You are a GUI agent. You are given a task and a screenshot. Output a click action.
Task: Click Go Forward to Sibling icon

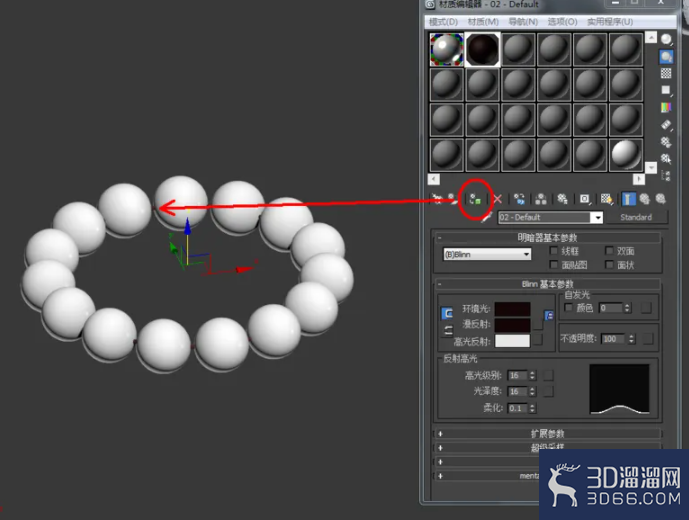point(660,199)
